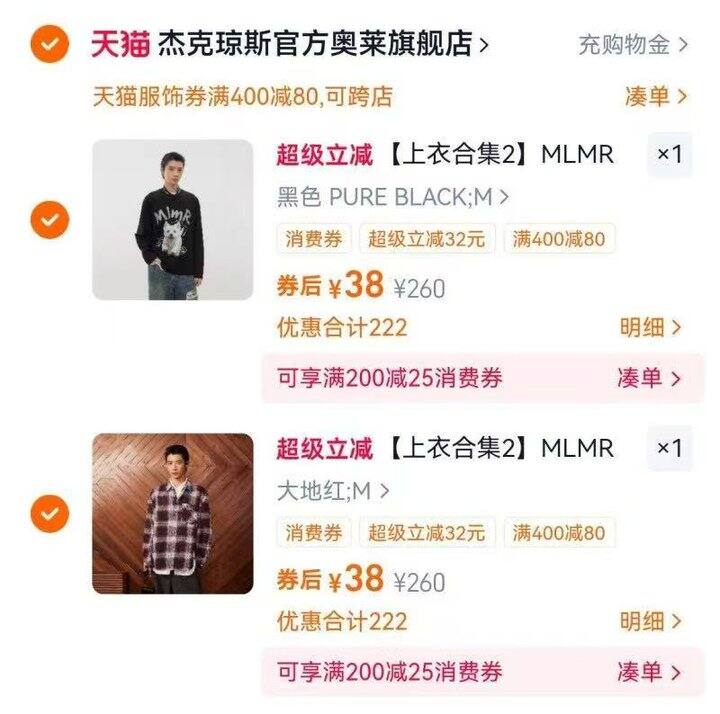Viewport: 720px width, 714px height.
Task: Open the black sweater product thumbnail
Action: click(x=173, y=220)
